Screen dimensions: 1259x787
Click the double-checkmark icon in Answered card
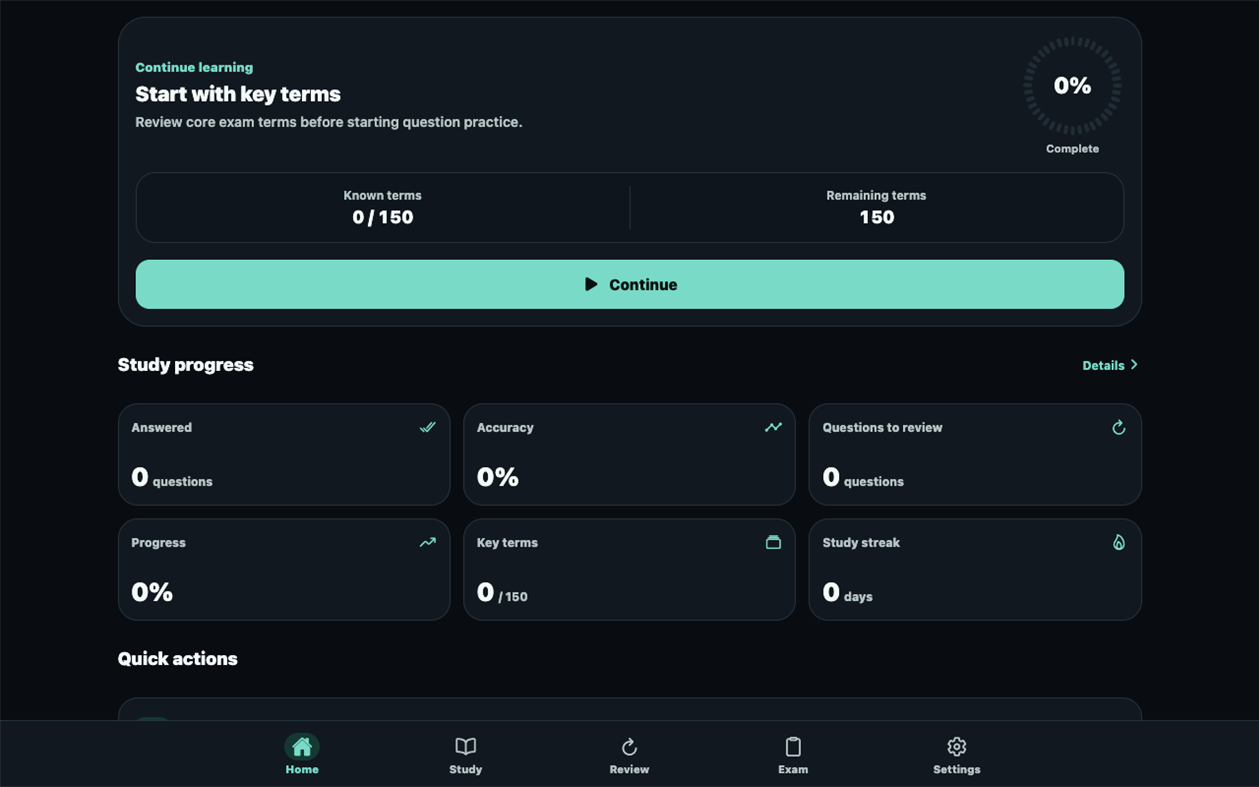(427, 427)
